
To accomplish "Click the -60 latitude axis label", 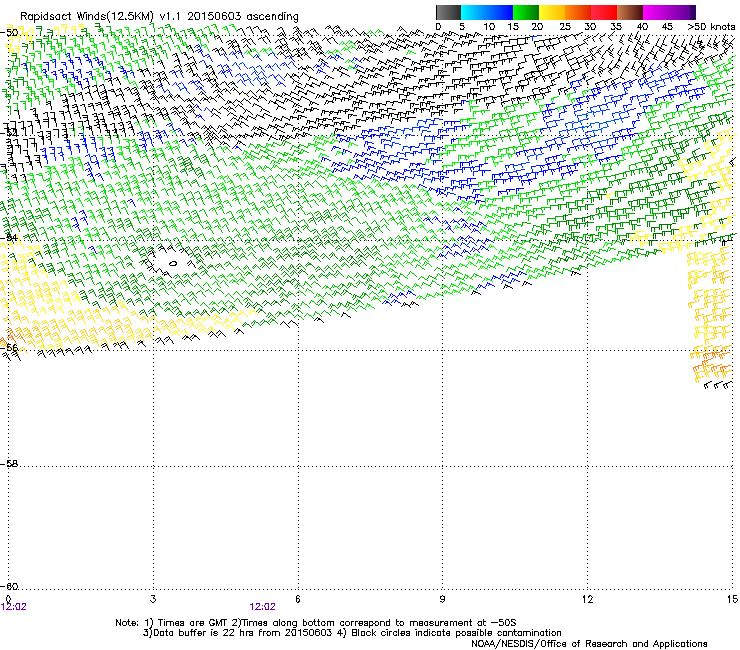I will click(x=9, y=586).
